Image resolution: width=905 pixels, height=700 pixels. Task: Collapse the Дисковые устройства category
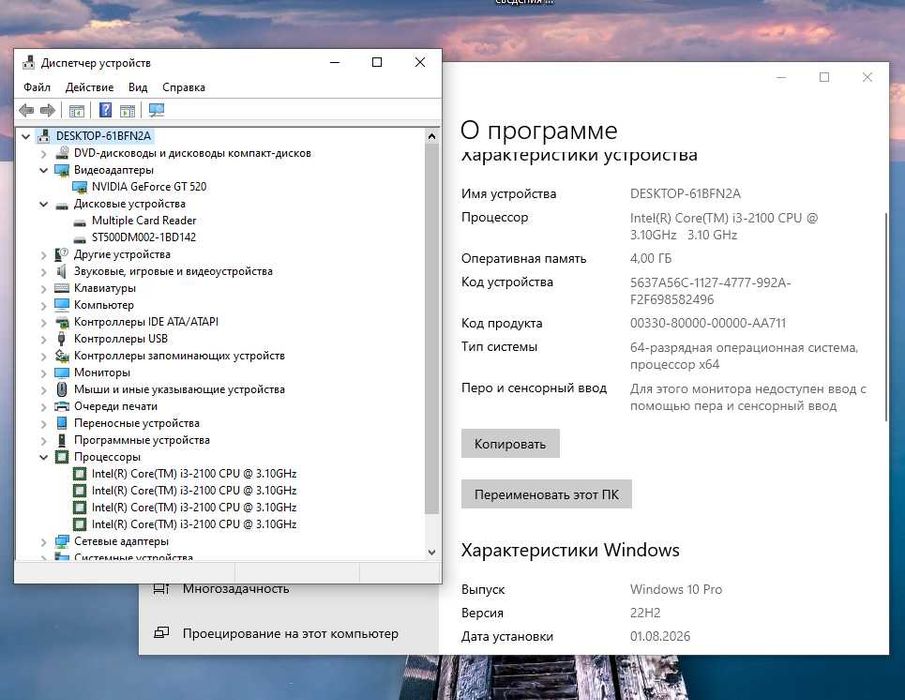[44, 204]
